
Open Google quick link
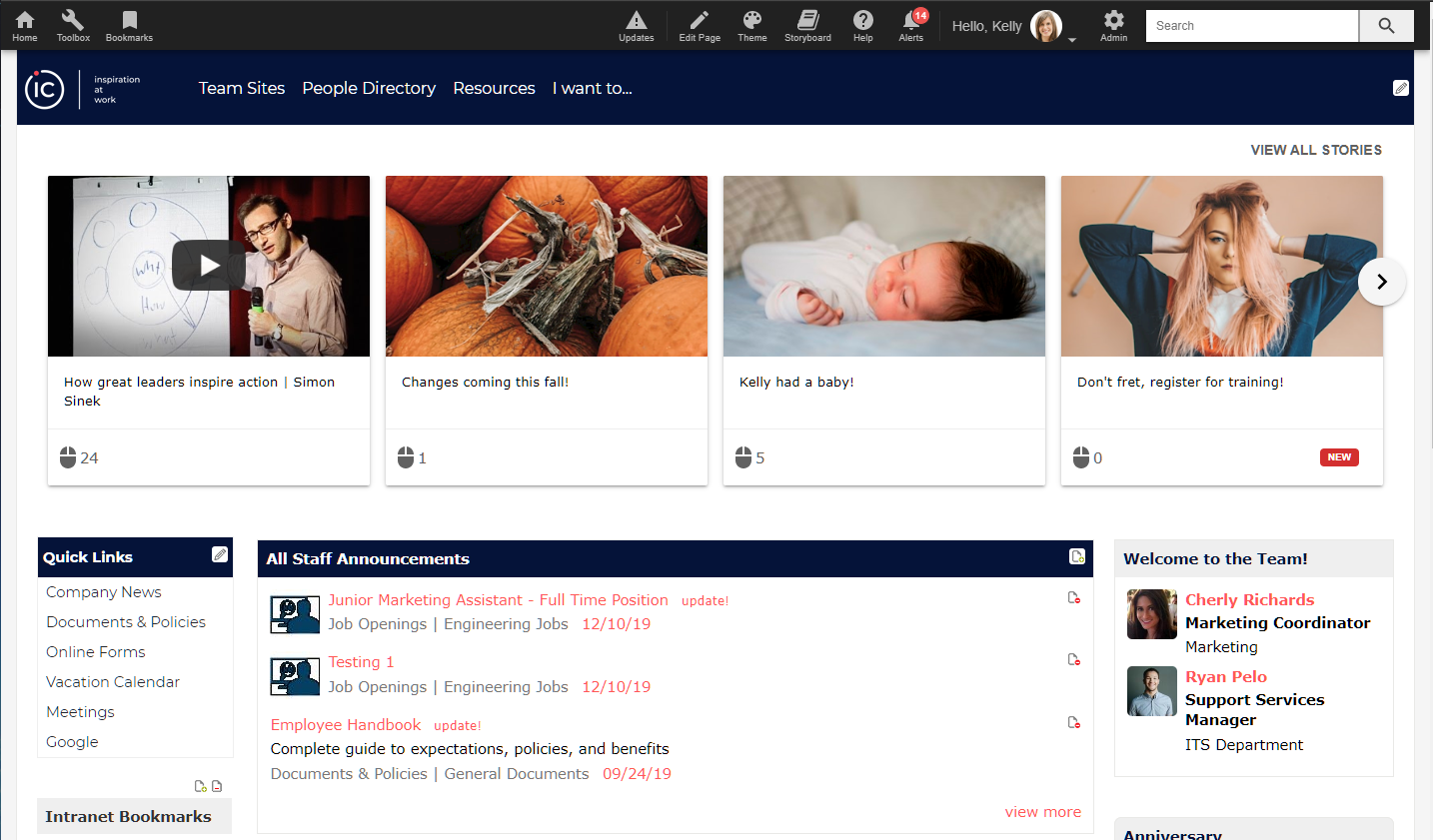[72, 742]
